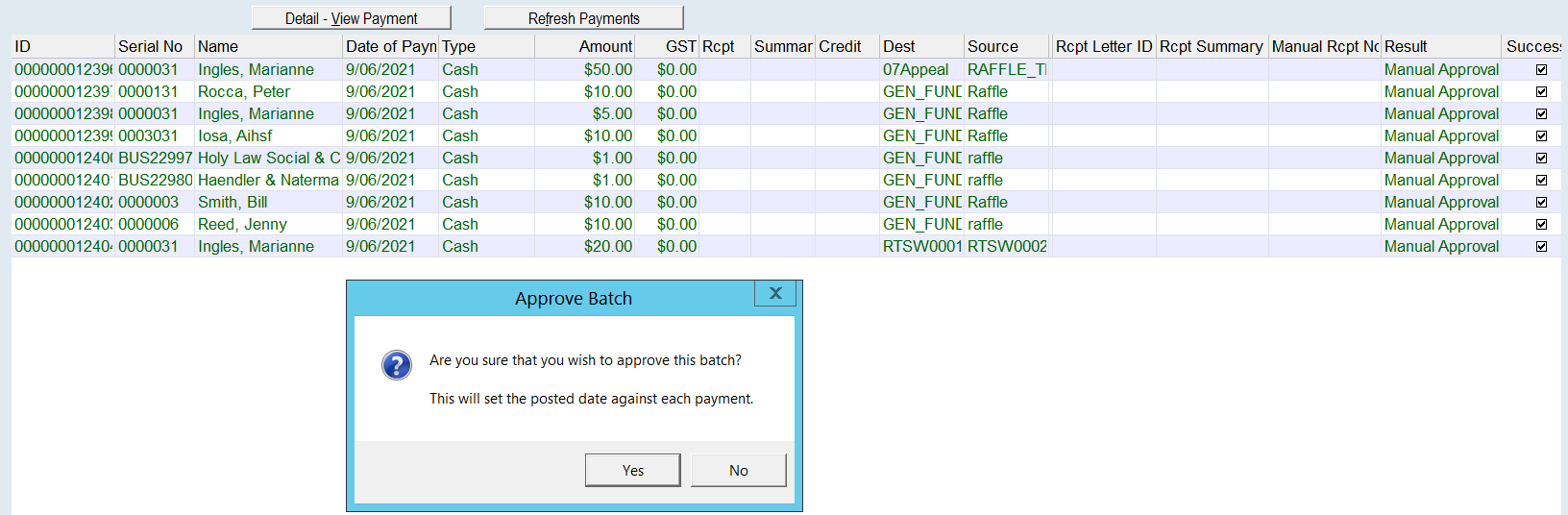Click the RTSW0002 source cell
Image resolution: width=1568 pixels, height=515 pixels.
1006,246
